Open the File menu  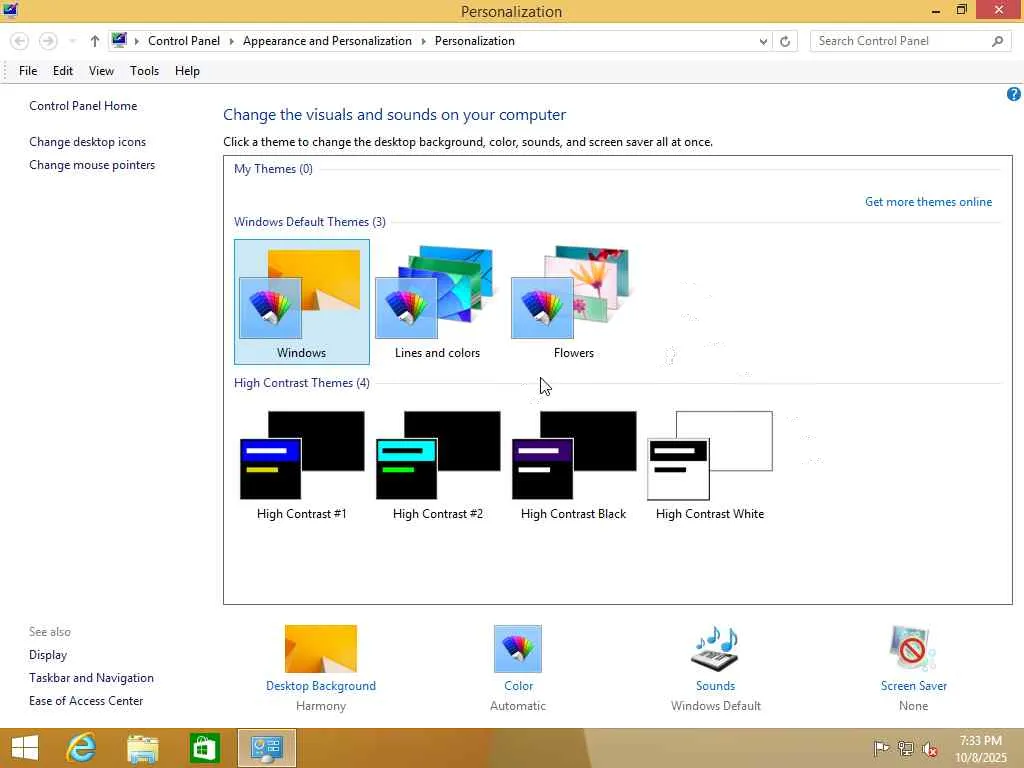[x=28, y=71]
